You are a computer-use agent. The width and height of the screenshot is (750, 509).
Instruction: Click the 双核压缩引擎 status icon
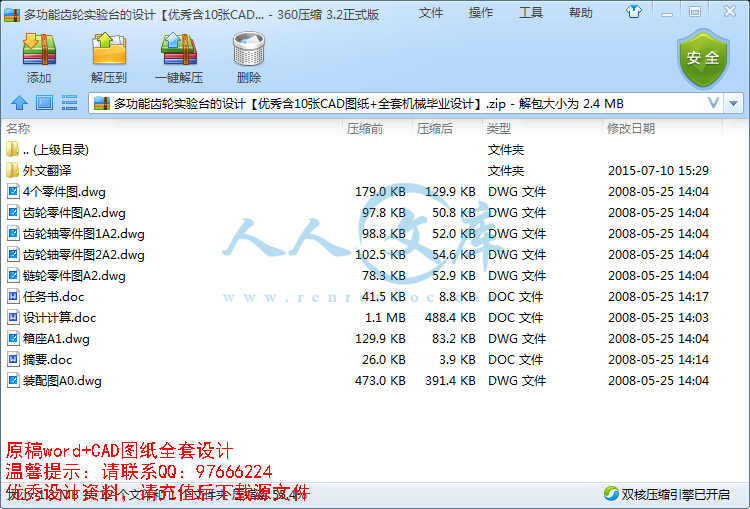click(x=611, y=493)
